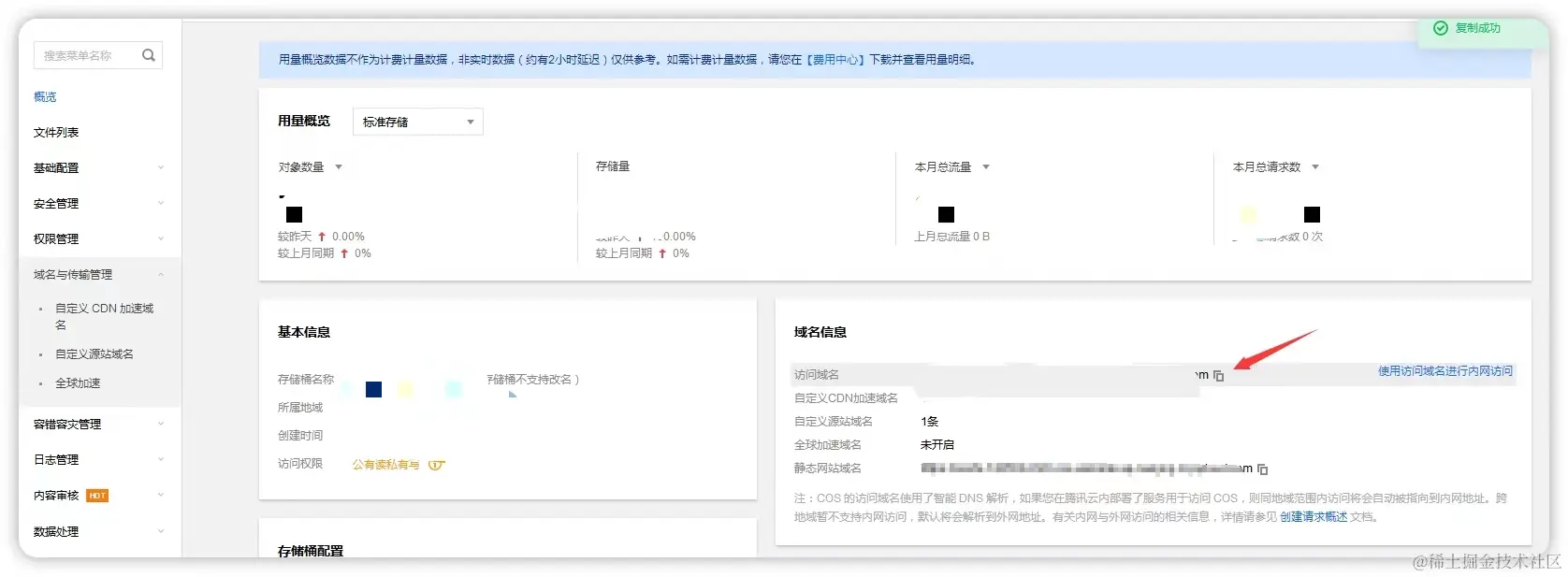Open the 标准存储 storage class dropdown

pos(417,122)
